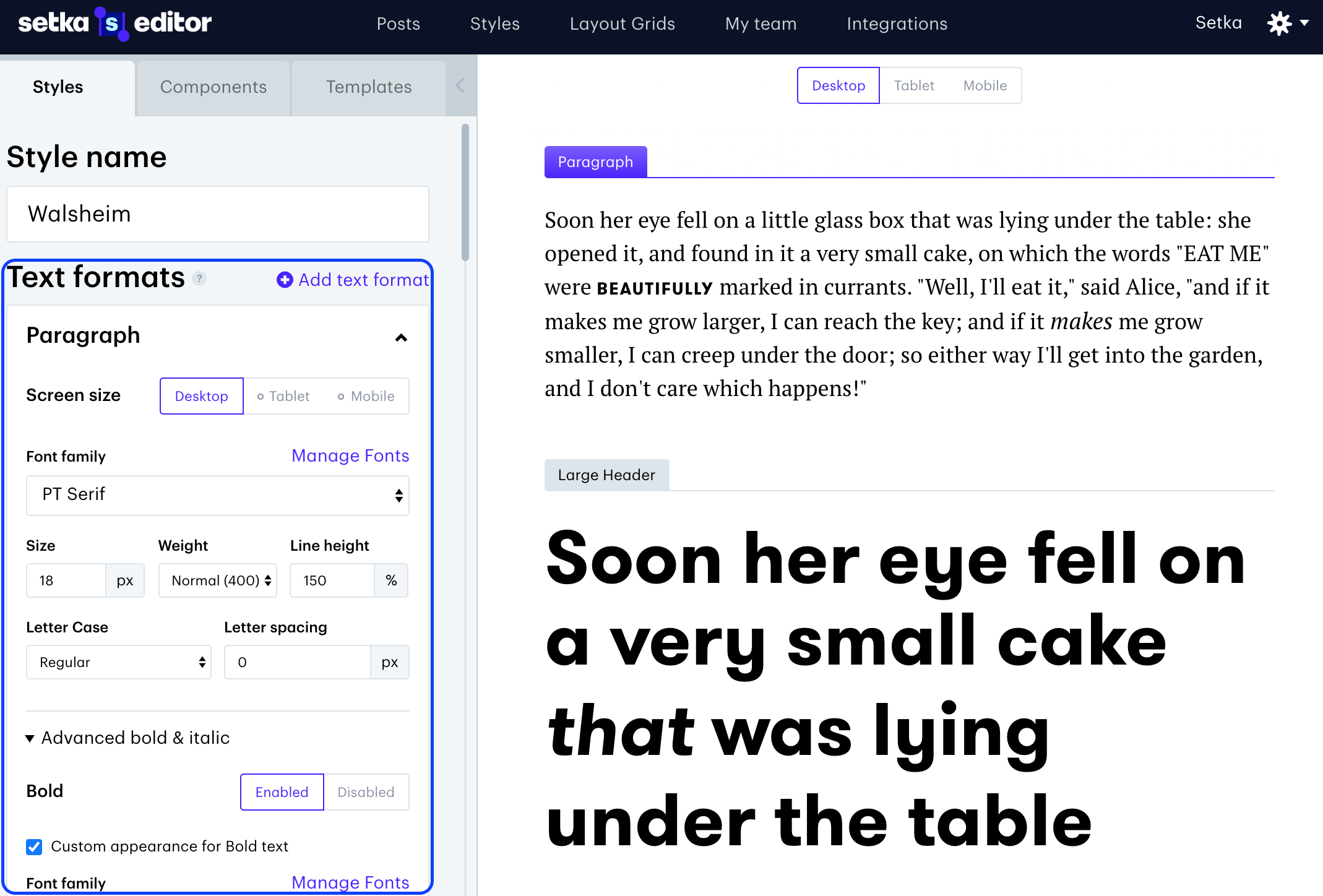Click the Style name input field
This screenshot has height=896, width=1323.
[x=217, y=214]
